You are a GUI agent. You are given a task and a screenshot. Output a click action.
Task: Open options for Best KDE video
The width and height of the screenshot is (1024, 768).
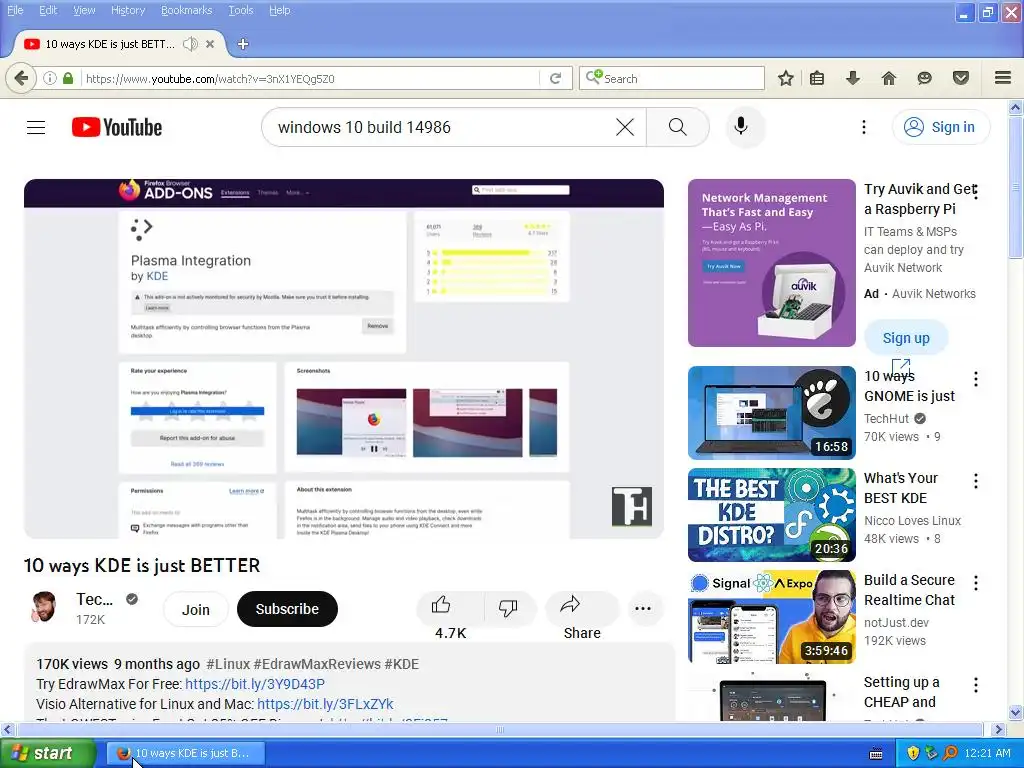[x=976, y=481]
